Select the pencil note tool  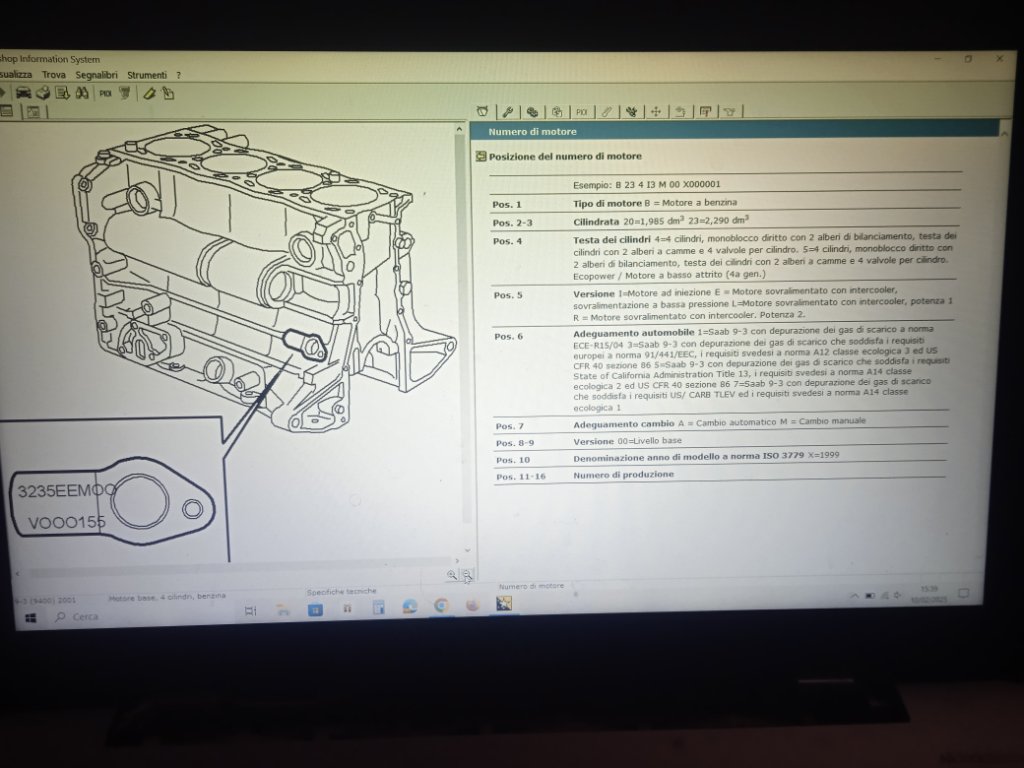tap(149, 93)
